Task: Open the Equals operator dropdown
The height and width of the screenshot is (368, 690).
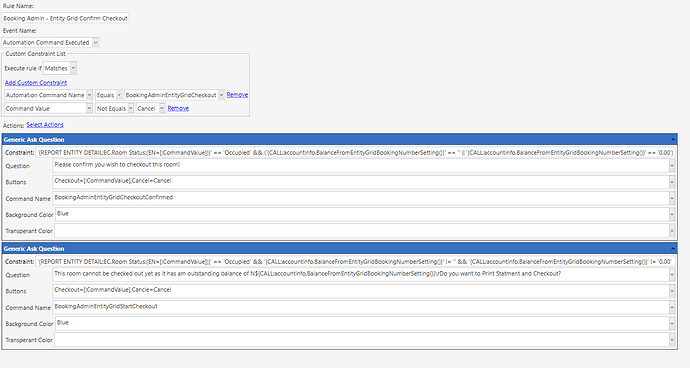Action: tap(119, 95)
